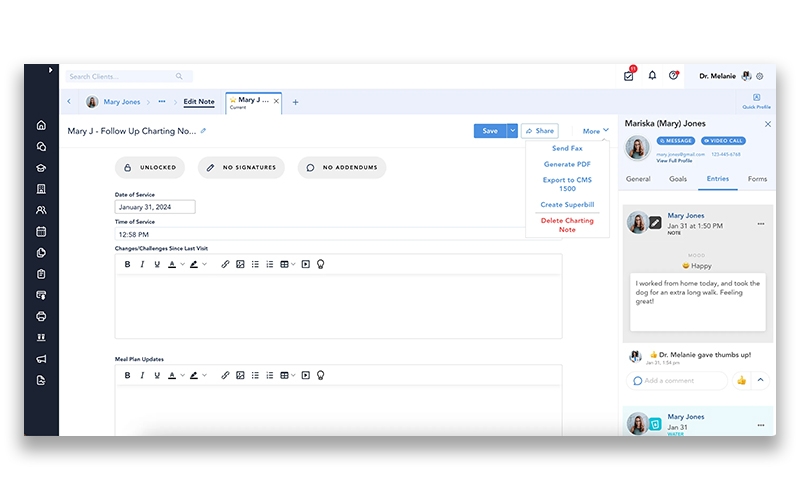Image resolution: width=800 pixels, height=500 pixels.
Task: Click the pencil icon beside note title
Action: 204,131
